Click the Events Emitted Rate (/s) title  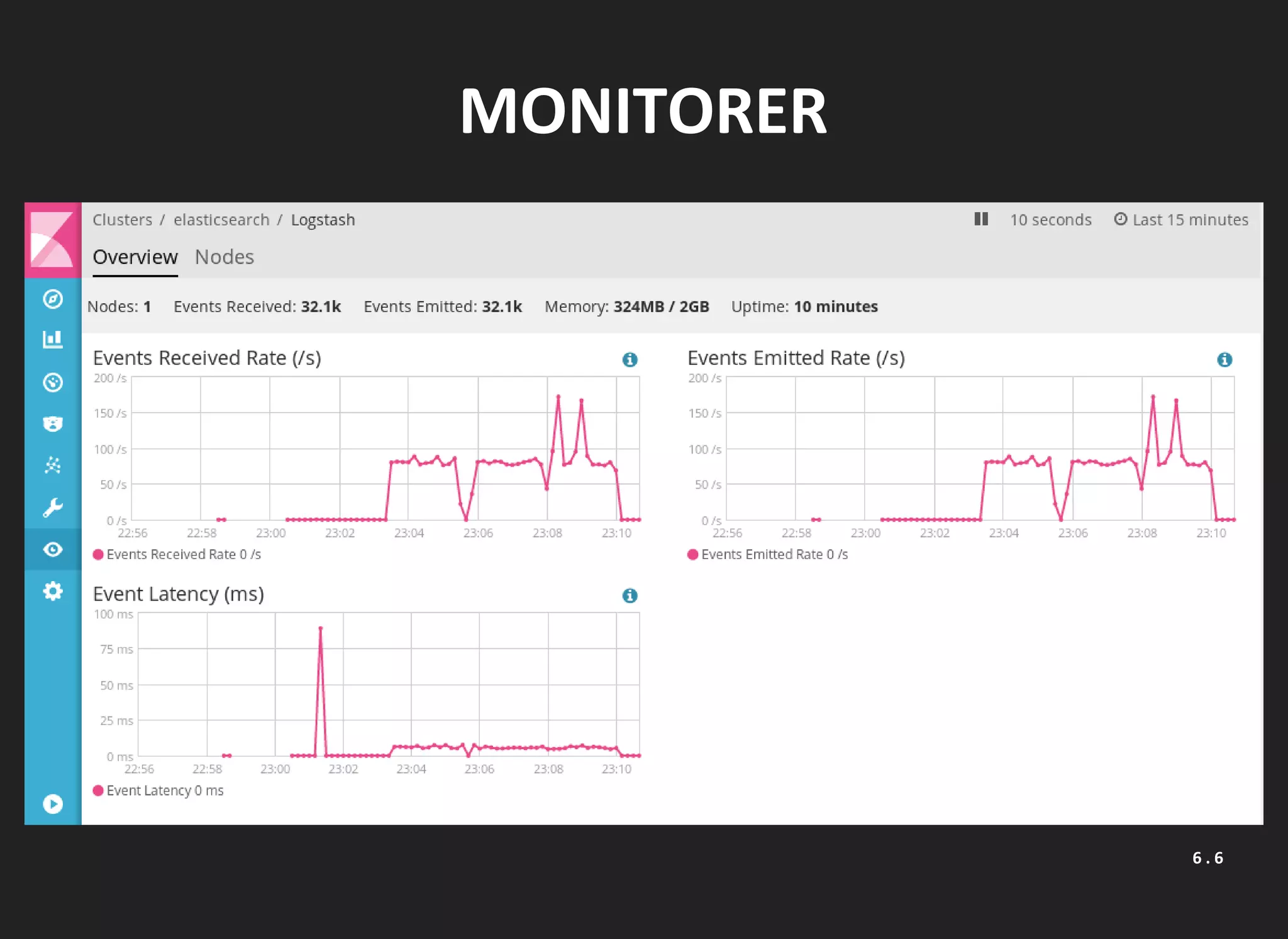pyautogui.click(x=796, y=358)
